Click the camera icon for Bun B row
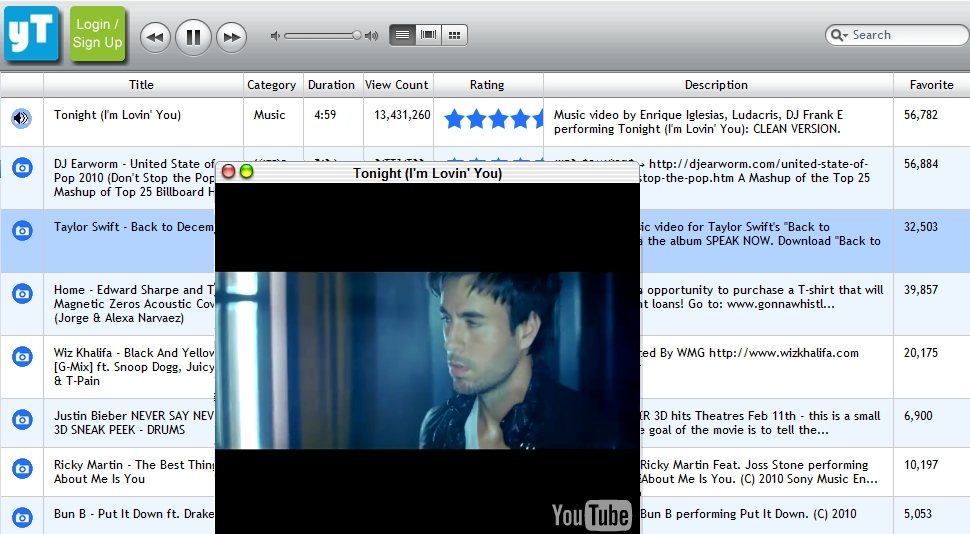Viewport: 970px width, 534px height. tap(22, 517)
